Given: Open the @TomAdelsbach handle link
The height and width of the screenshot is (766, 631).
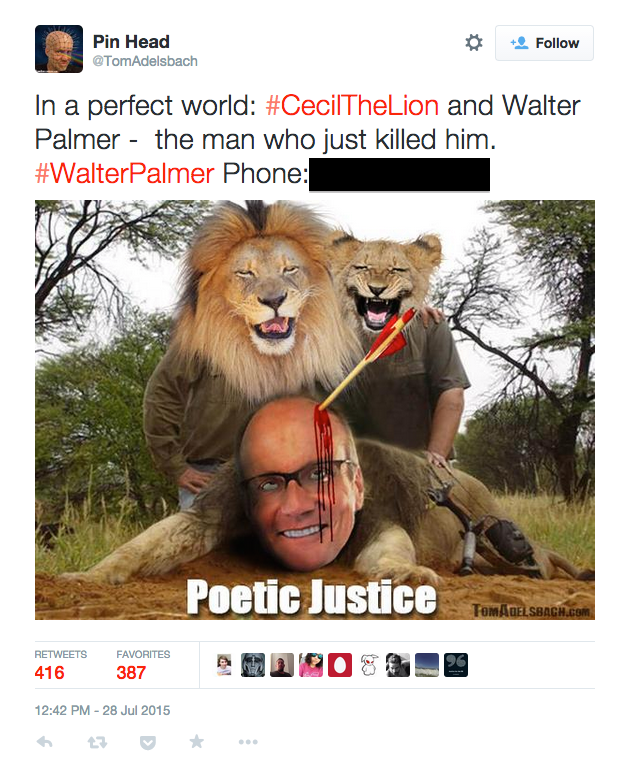Looking at the screenshot, I should (x=145, y=61).
